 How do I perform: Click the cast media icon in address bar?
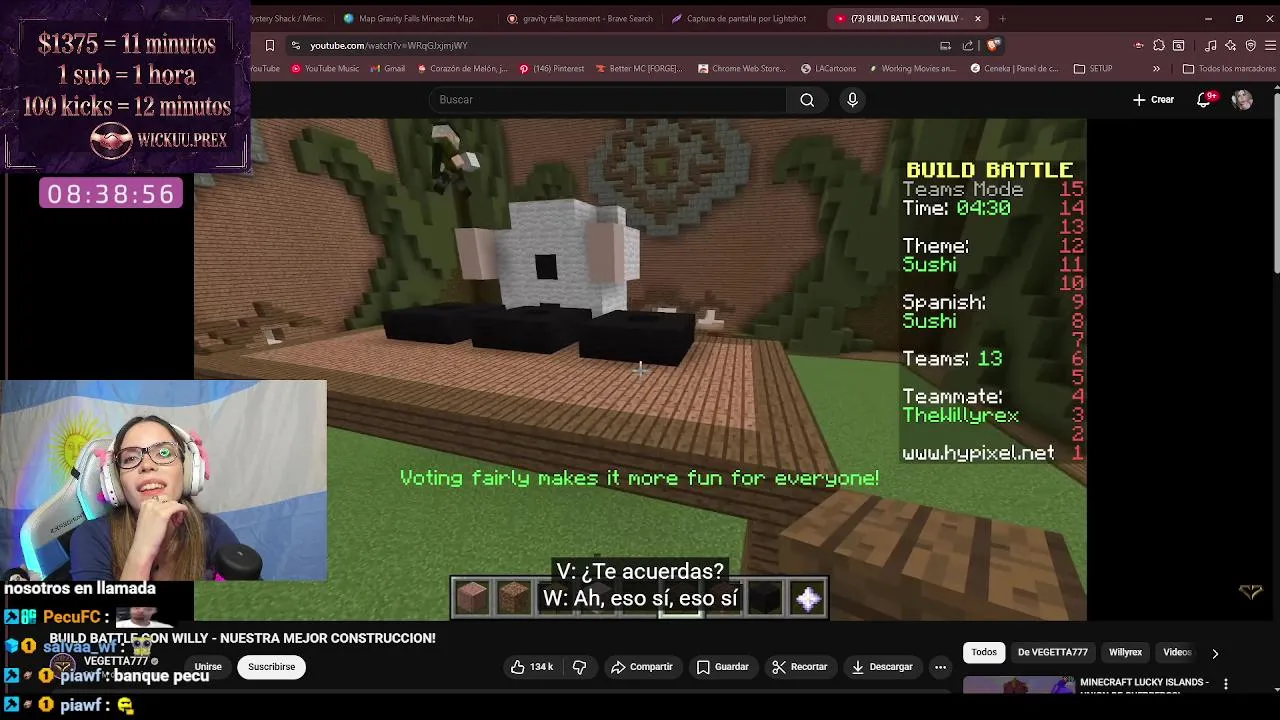click(x=945, y=45)
